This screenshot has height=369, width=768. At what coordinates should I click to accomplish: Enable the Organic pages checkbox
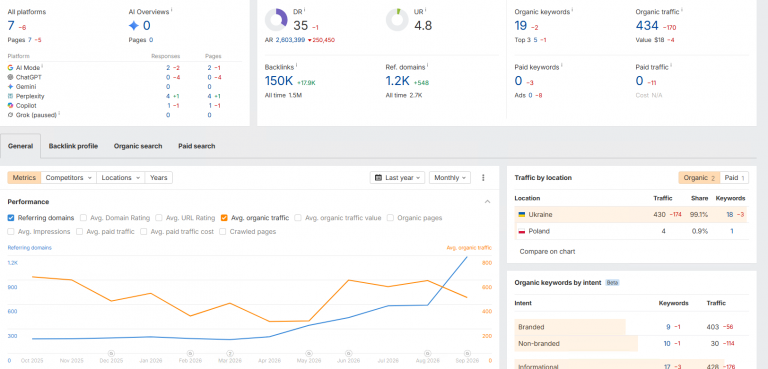point(390,218)
